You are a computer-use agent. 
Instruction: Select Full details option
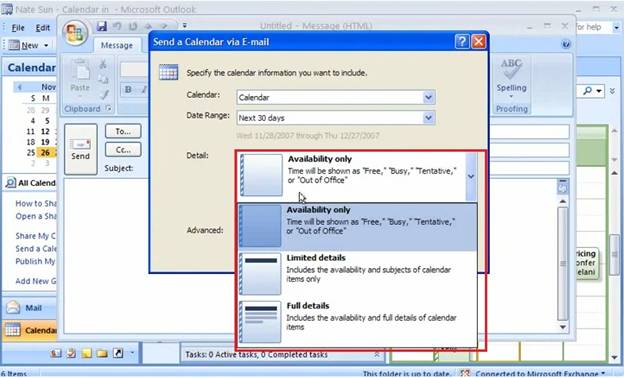tap(358, 322)
